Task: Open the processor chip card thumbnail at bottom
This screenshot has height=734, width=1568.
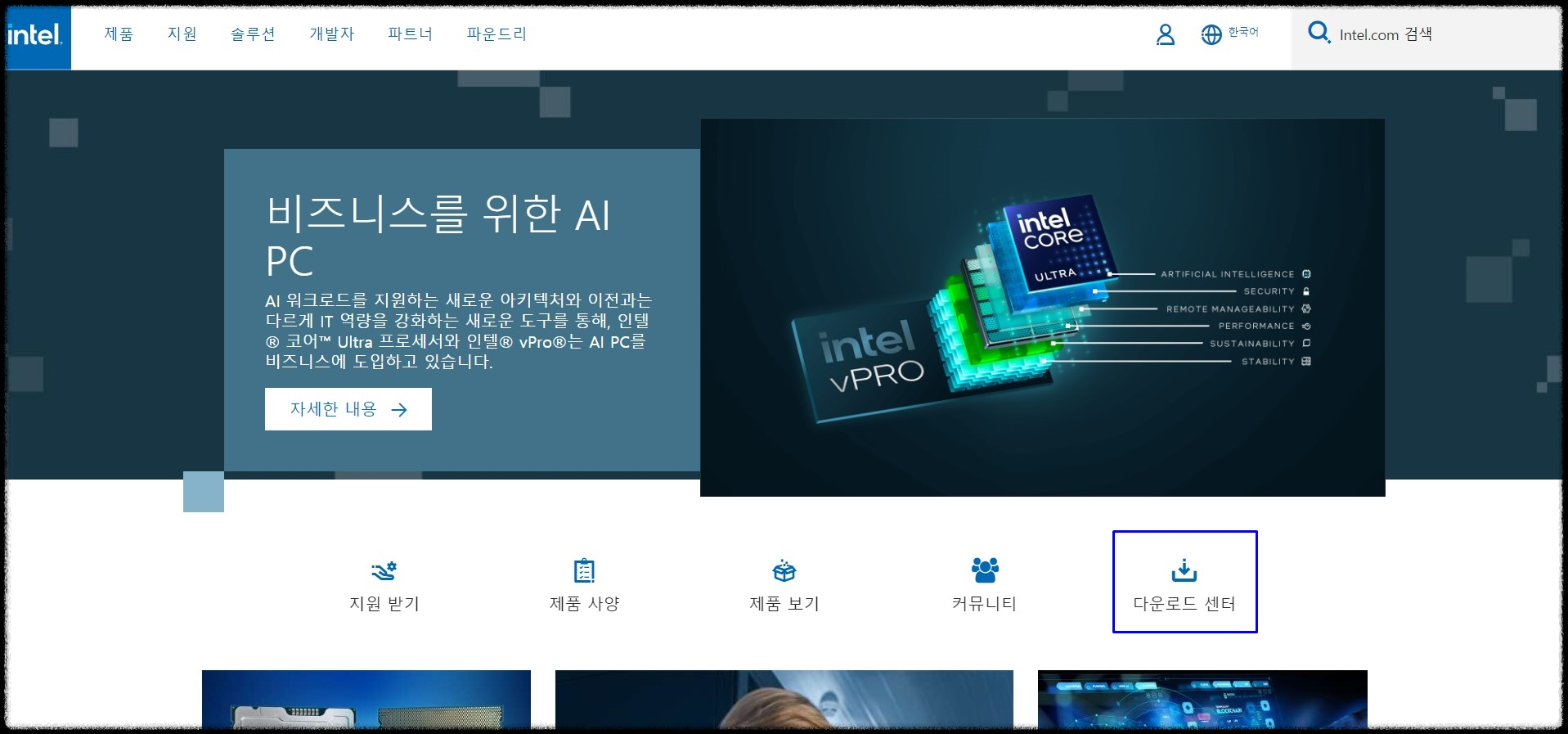Action: click(366, 700)
